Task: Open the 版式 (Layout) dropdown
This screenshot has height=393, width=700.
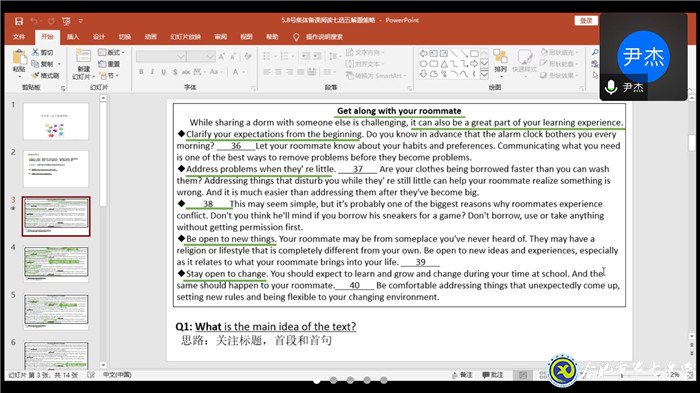Action: tap(111, 52)
